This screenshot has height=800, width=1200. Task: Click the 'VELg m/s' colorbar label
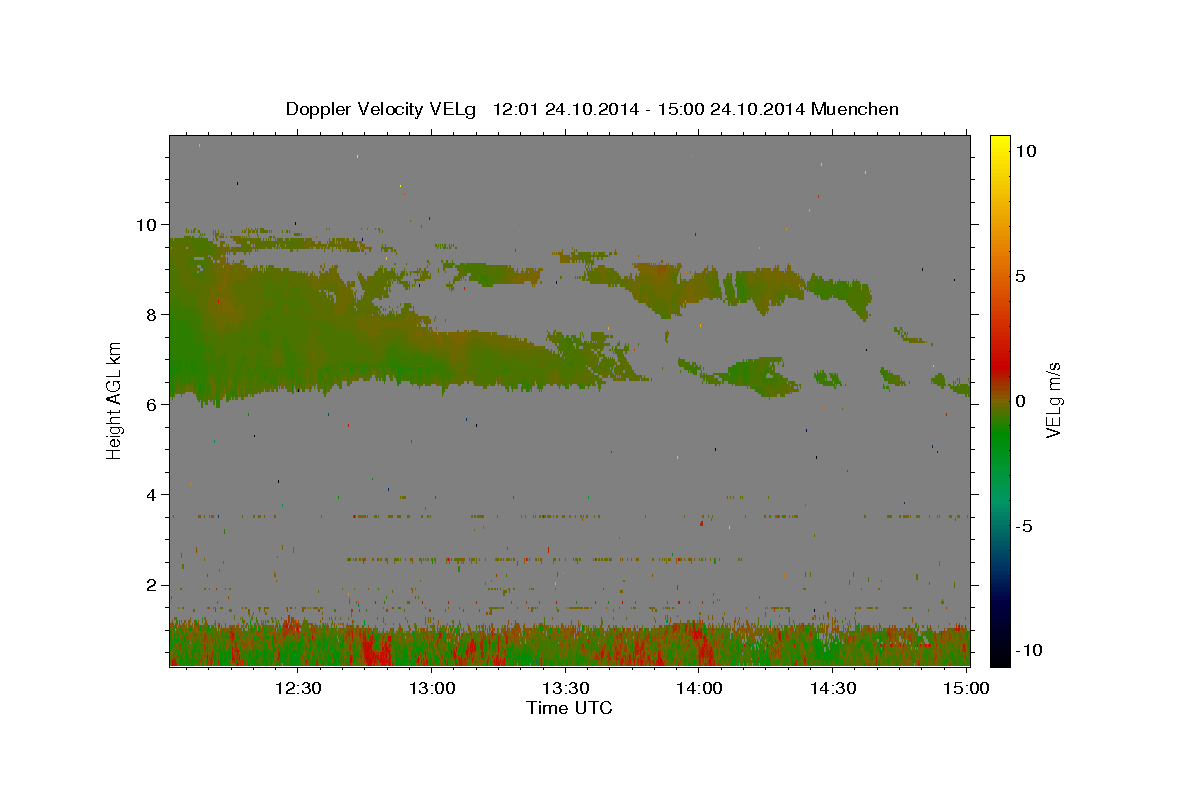[x=1053, y=400]
